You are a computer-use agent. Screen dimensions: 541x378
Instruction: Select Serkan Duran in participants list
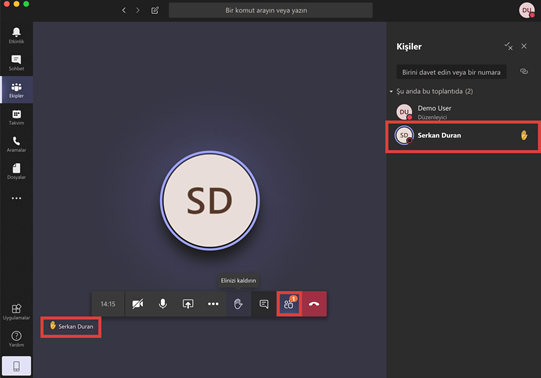click(x=463, y=136)
